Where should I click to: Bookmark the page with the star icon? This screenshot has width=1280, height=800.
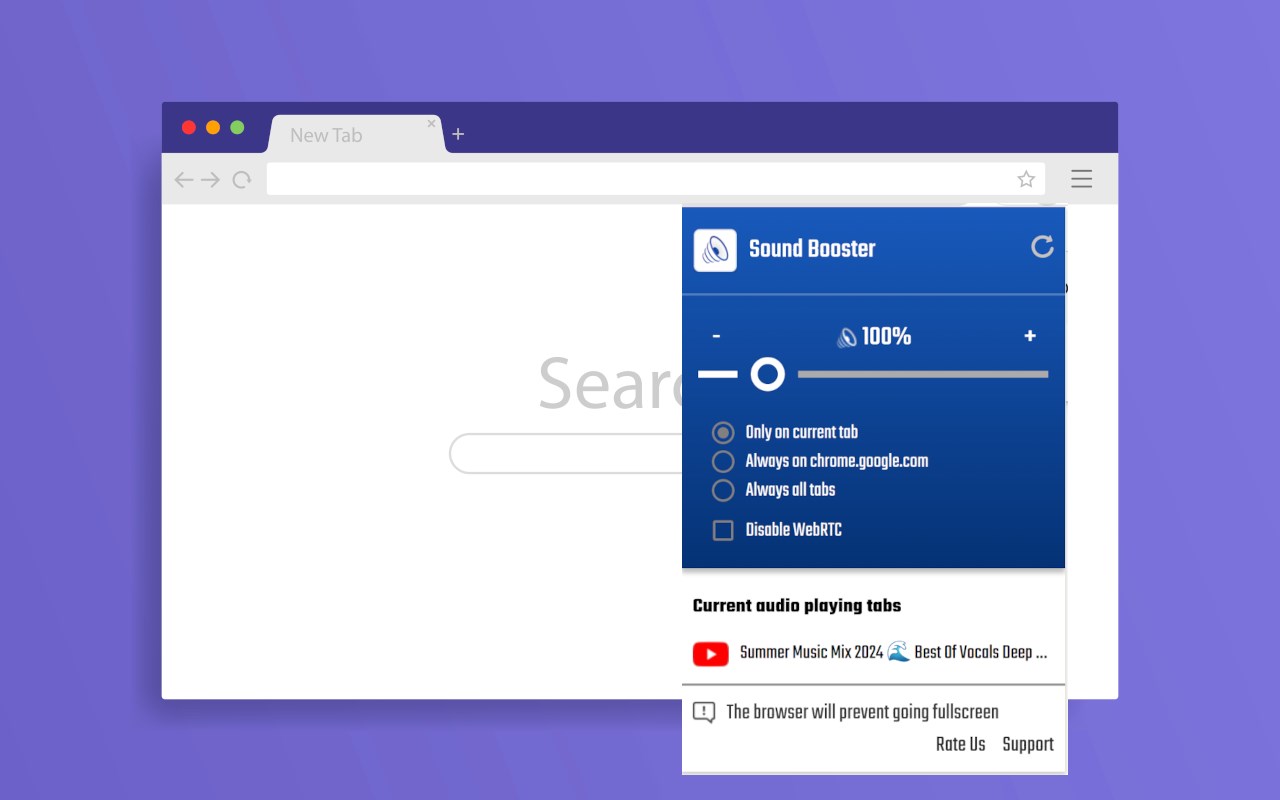click(x=1026, y=179)
